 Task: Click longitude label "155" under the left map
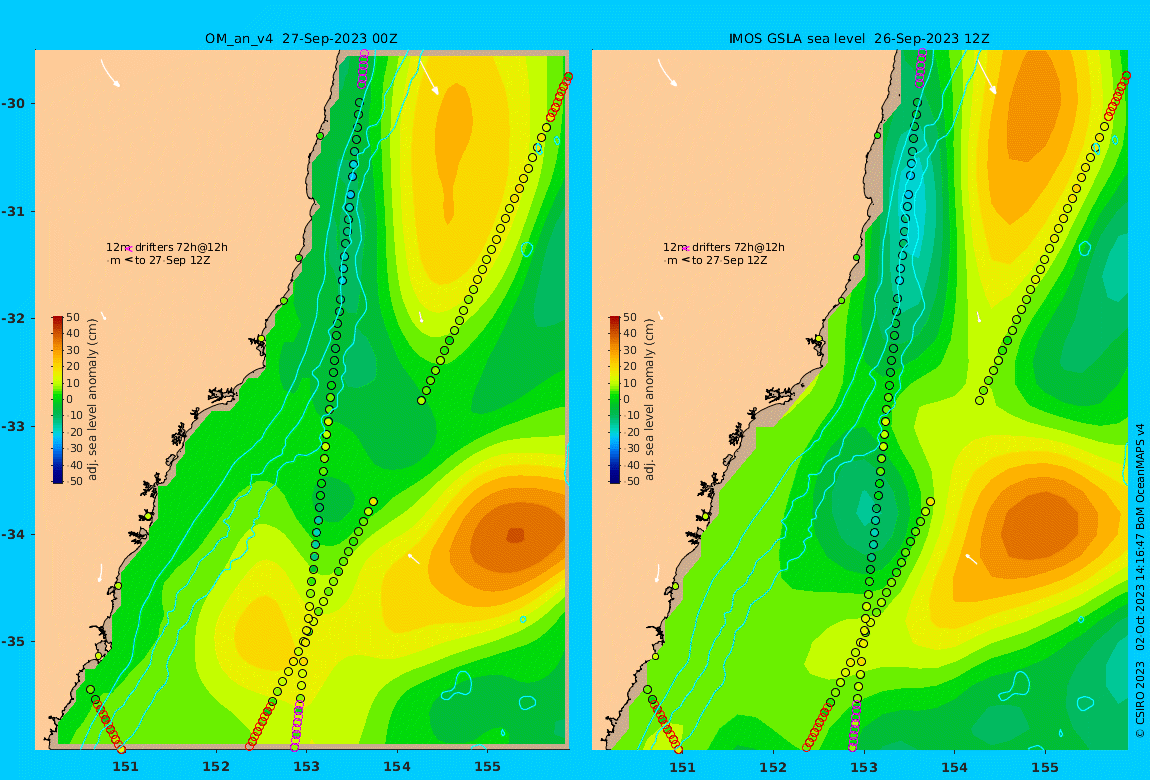click(x=488, y=767)
